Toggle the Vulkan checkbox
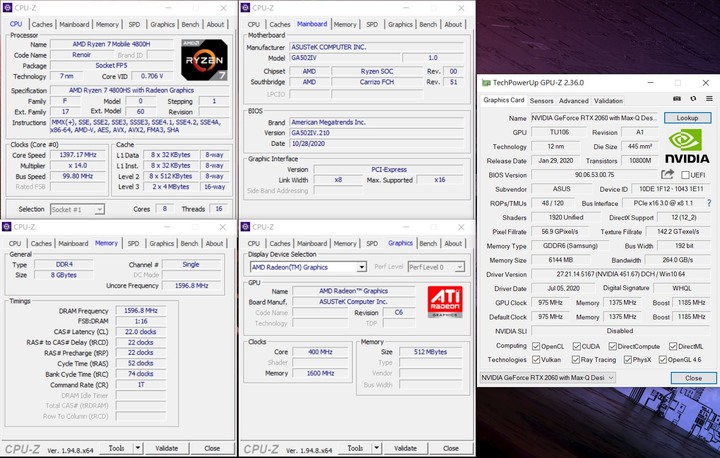720x458 pixels. 536,360
